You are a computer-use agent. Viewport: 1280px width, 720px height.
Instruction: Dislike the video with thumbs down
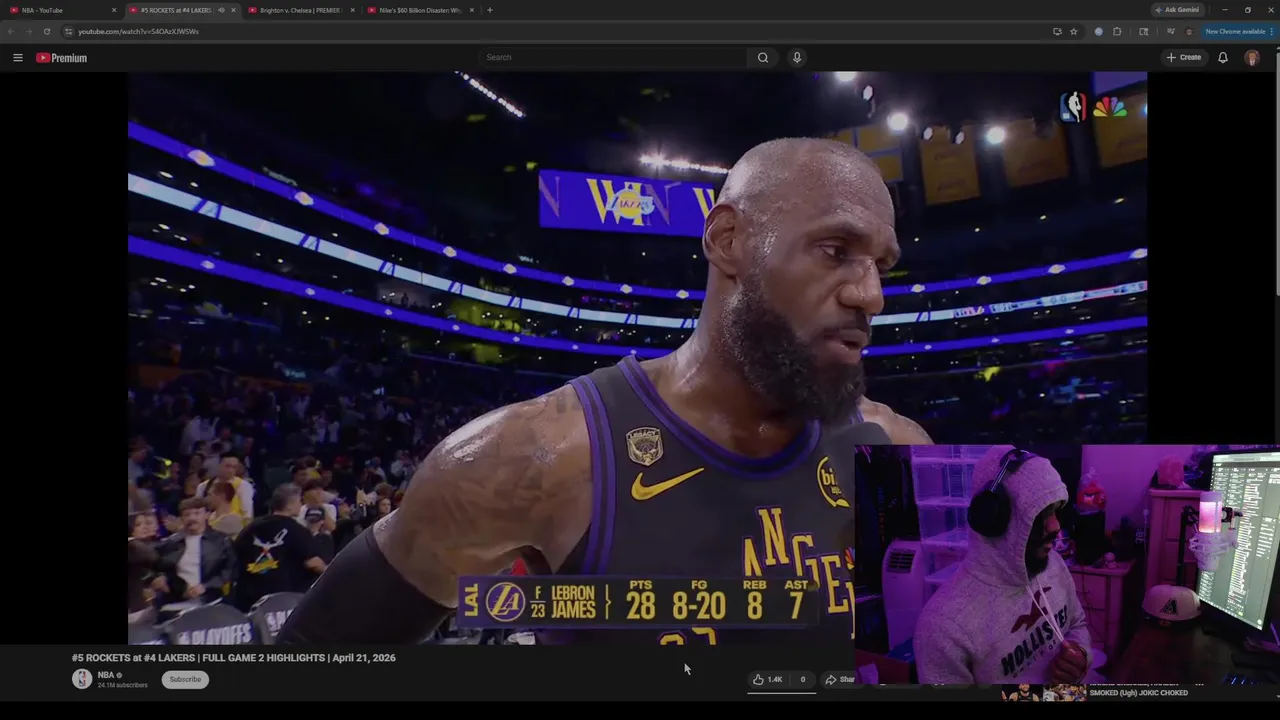point(802,679)
